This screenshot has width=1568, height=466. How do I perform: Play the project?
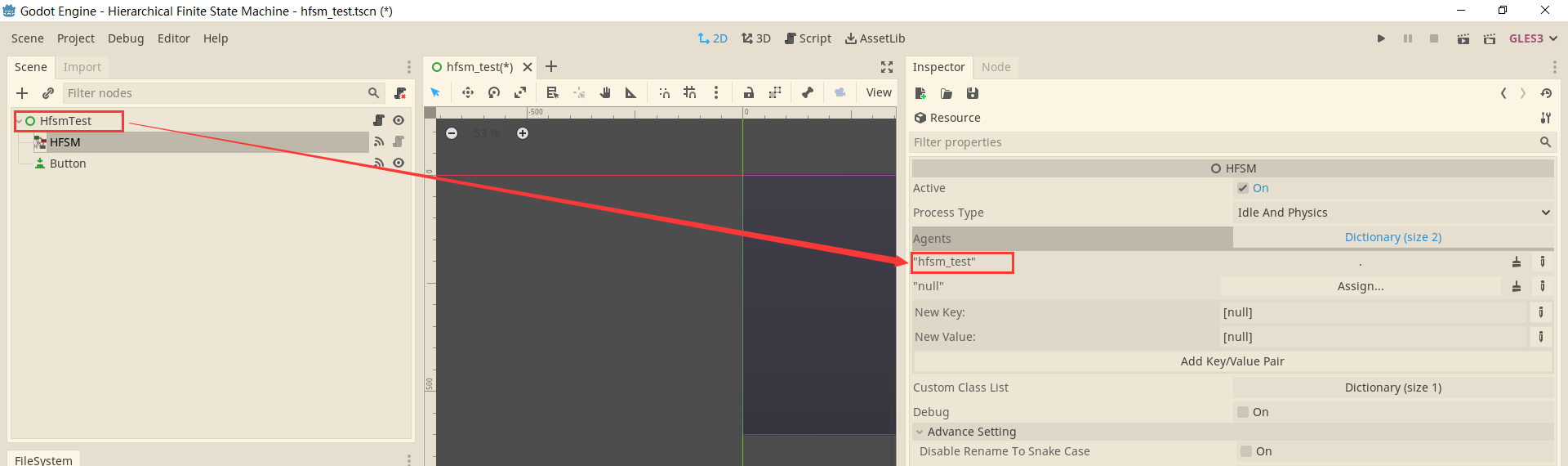[1381, 38]
